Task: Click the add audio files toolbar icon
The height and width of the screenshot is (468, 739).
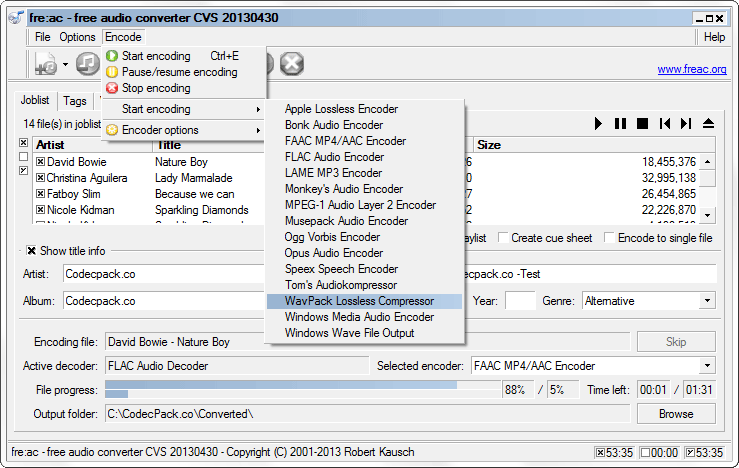Action: coord(44,65)
